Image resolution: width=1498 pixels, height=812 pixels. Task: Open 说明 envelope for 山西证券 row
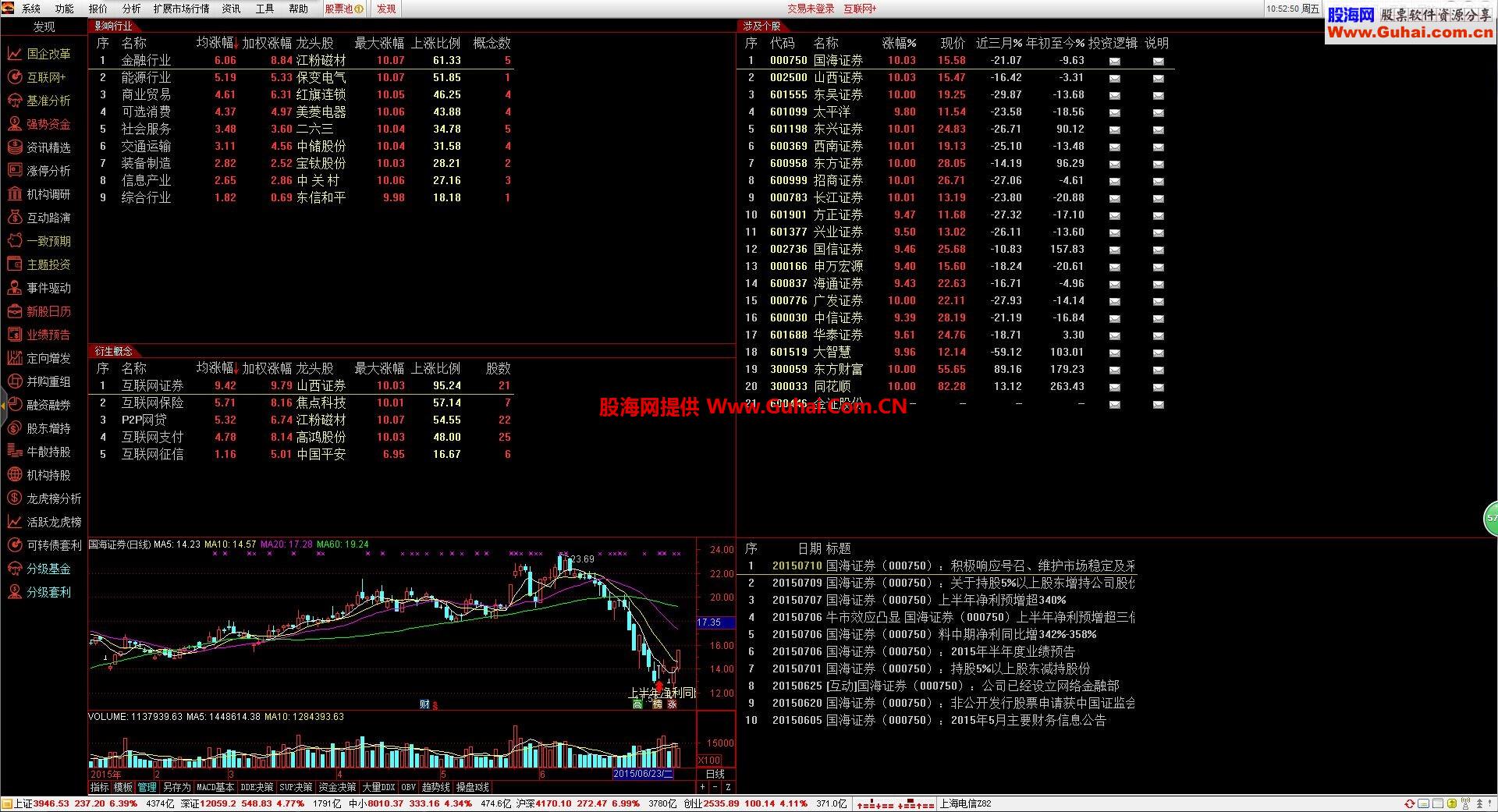click(x=1158, y=78)
